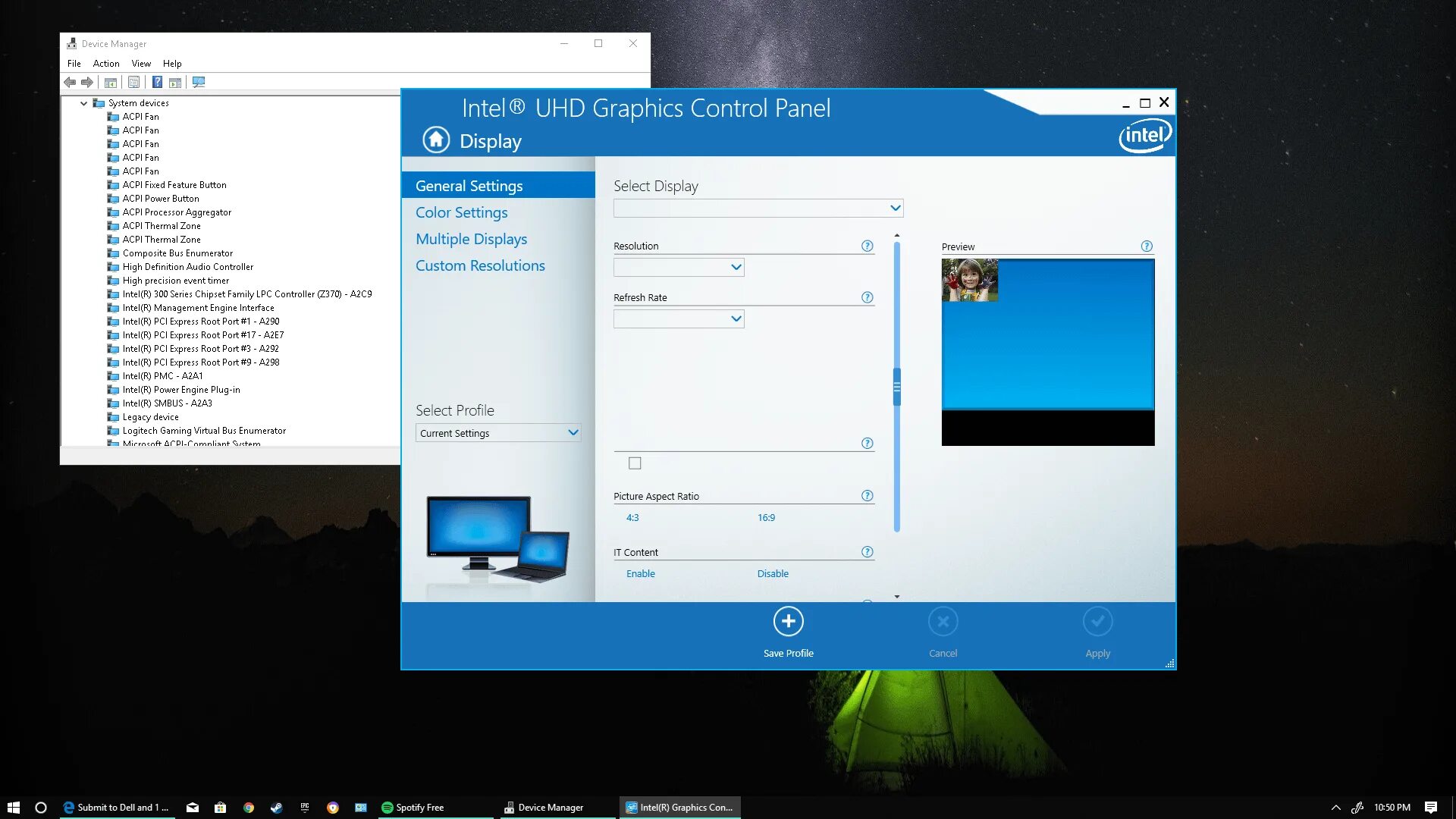Open Refresh Rate help question mark icon
Viewport: 1456px width, 819px height.
pos(867,297)
